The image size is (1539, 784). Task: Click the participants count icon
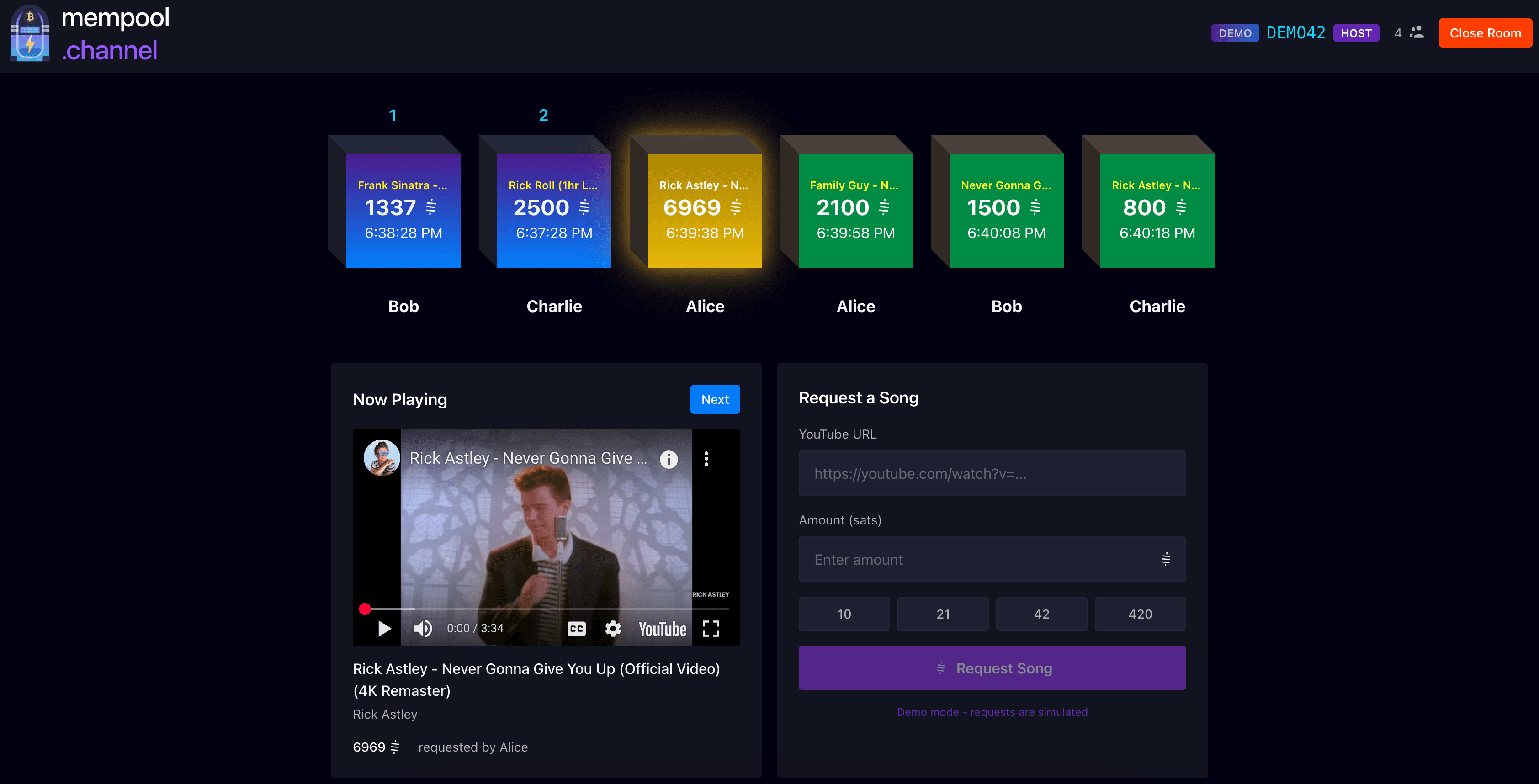click(1416, 33)
